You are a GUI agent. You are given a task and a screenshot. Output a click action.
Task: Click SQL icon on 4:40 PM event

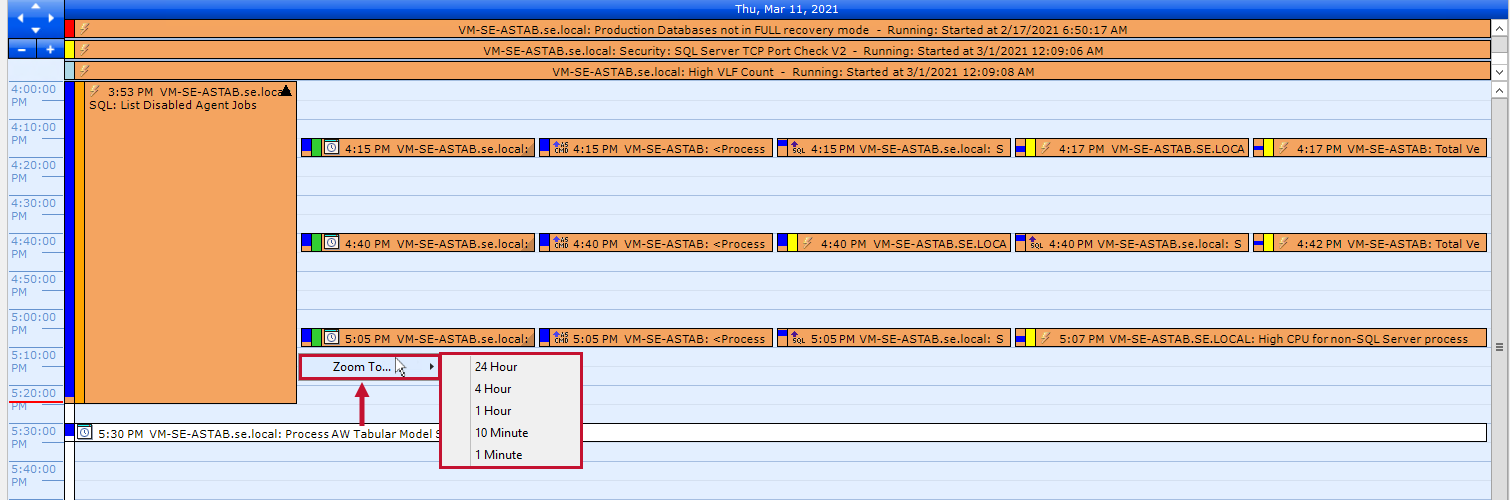click(1036, 243)
